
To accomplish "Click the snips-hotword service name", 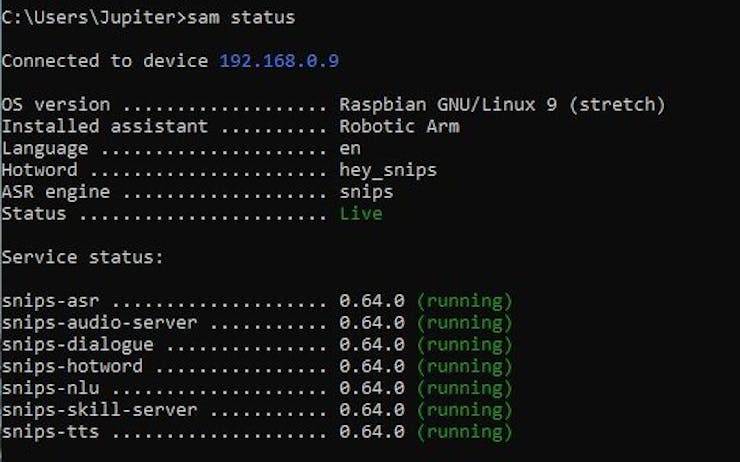I will [72, 367].
